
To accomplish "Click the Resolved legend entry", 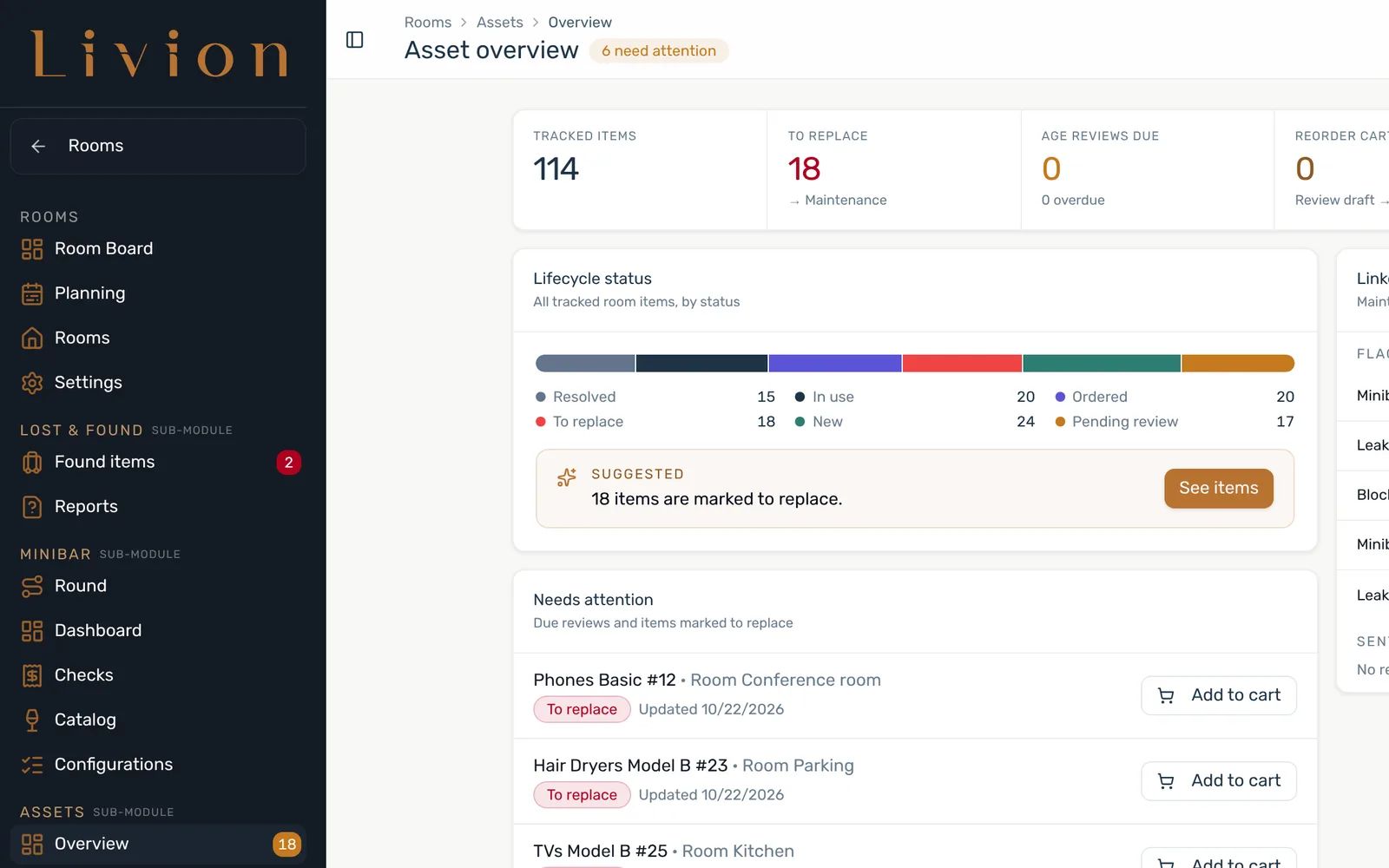I will click(x=655, y=397).
